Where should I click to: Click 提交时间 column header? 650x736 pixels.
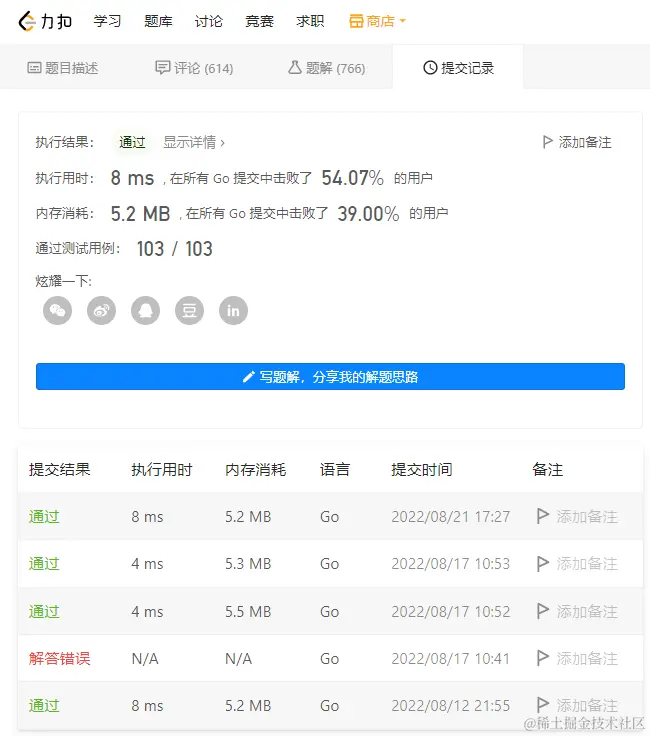point(422,469)
